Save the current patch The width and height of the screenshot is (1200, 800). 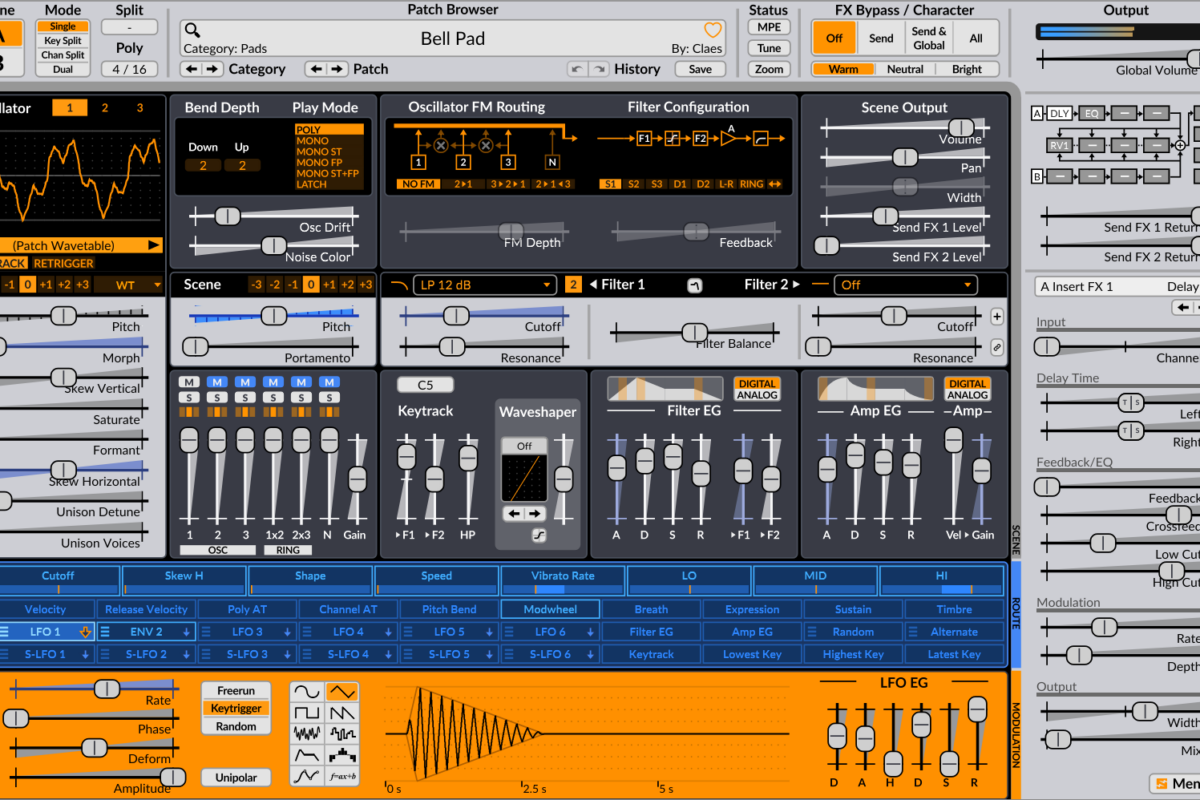700,69
